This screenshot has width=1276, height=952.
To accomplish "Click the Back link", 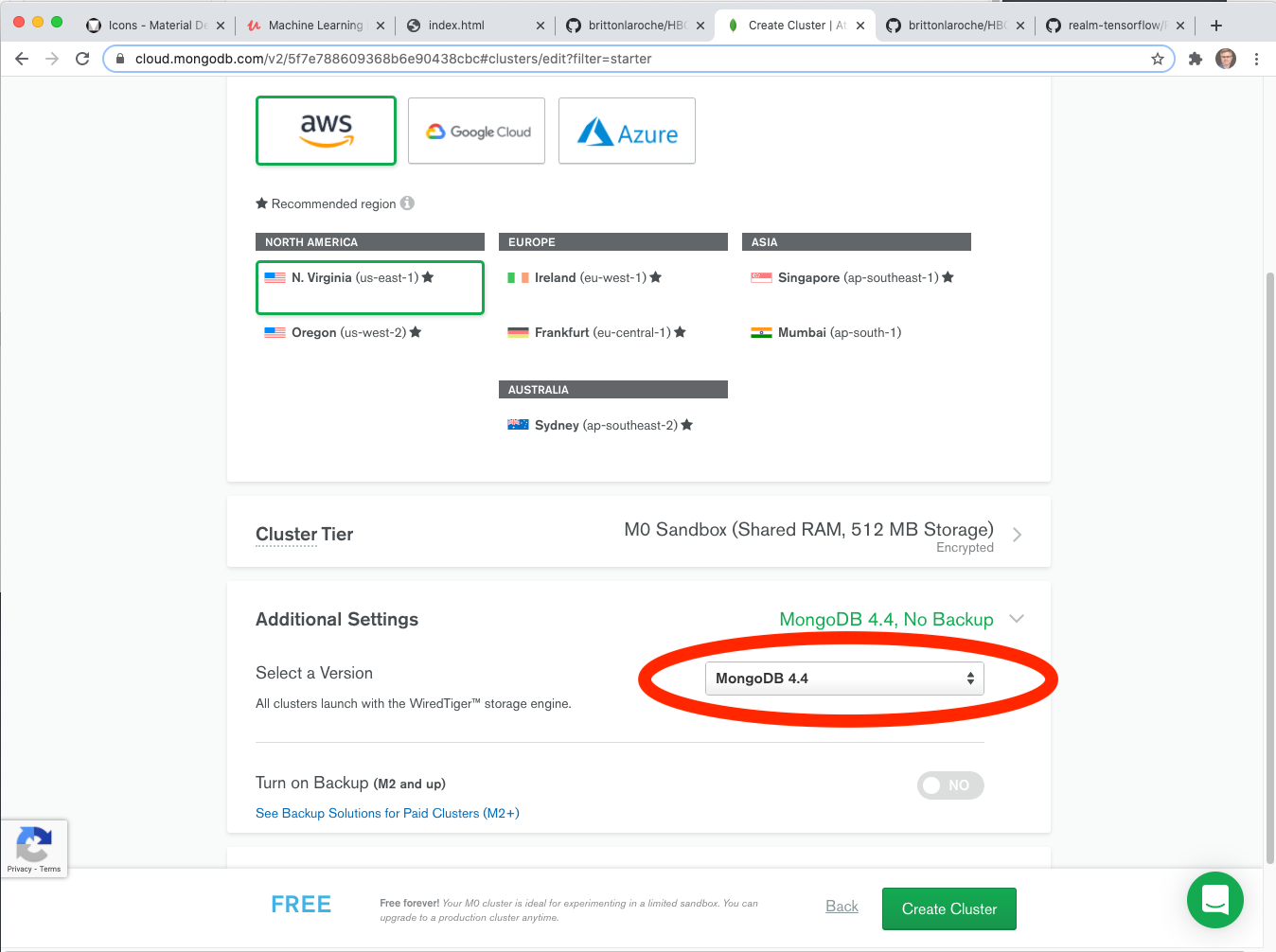I will 842,907.
